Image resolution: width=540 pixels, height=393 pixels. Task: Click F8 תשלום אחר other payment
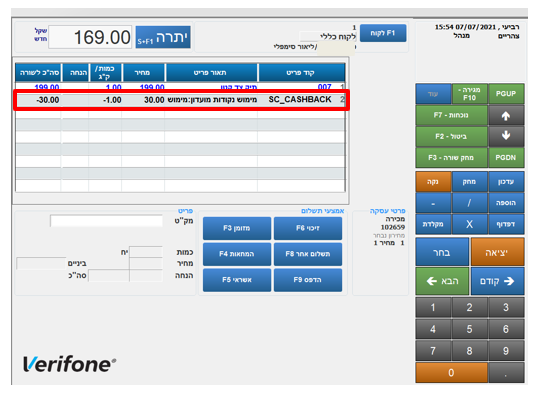coord(308,254)
